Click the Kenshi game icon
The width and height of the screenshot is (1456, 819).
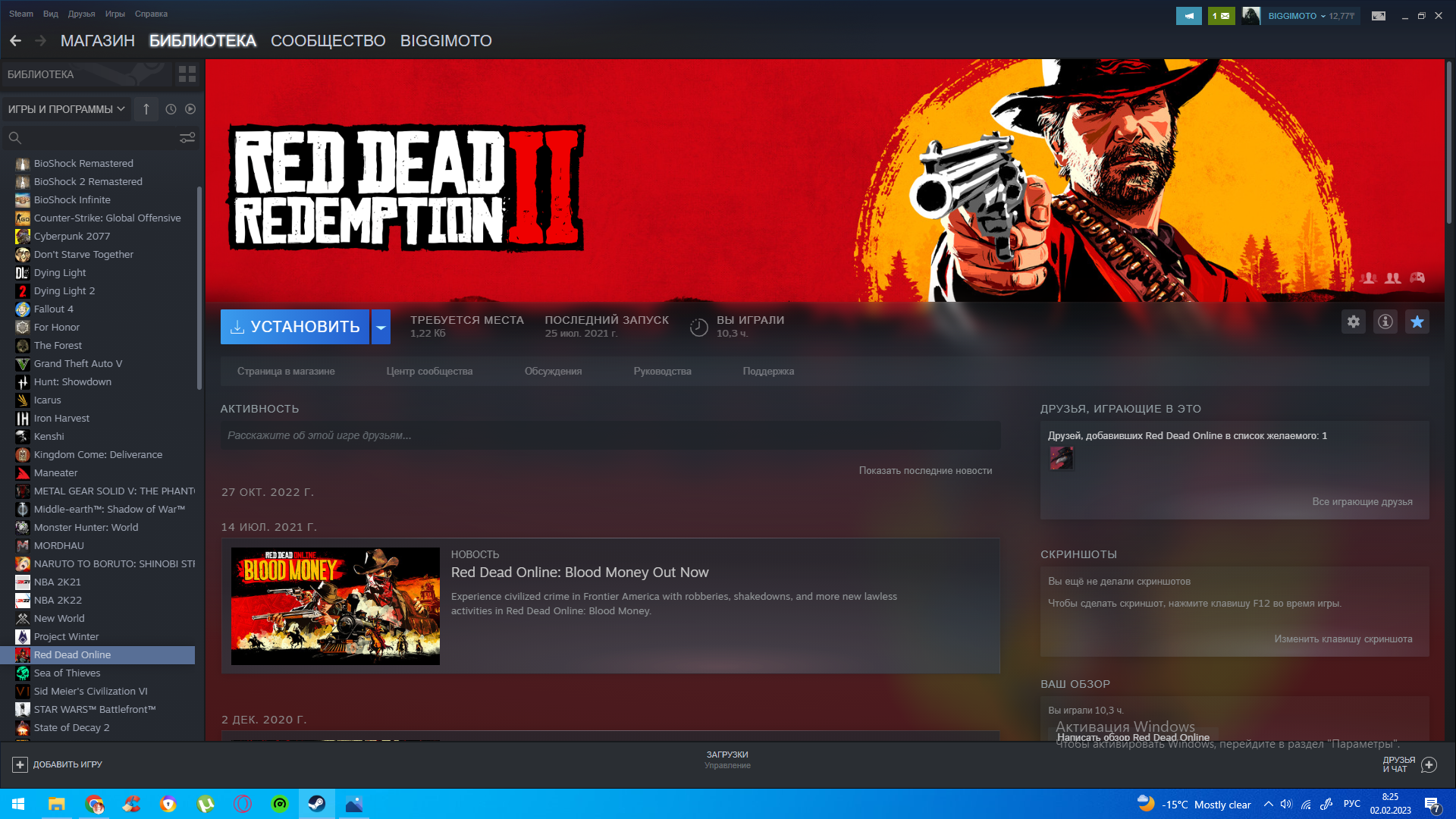[x=23, y=437]
